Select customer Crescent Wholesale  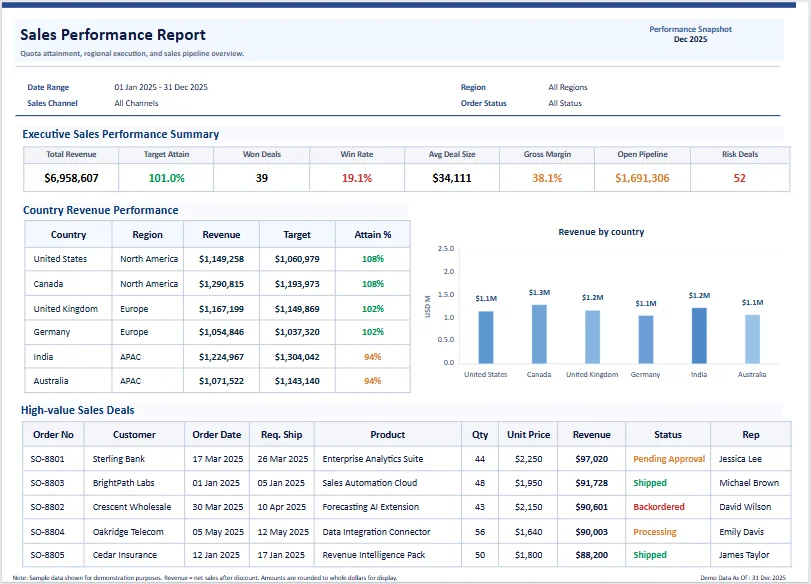point(131,507)
